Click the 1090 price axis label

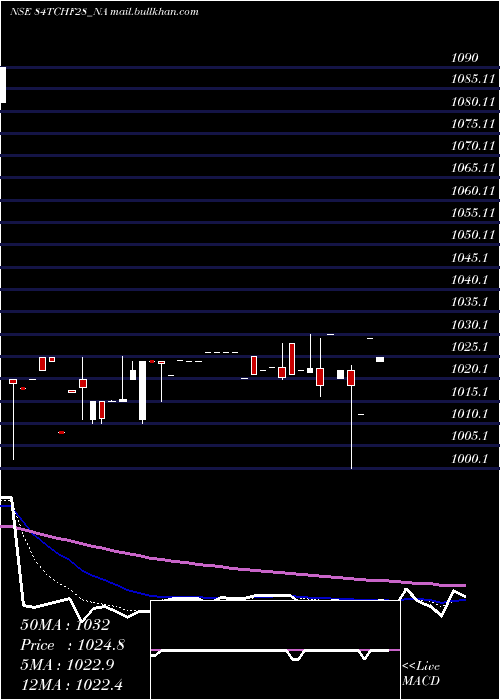pyautogui.click(x=465, y=57)
